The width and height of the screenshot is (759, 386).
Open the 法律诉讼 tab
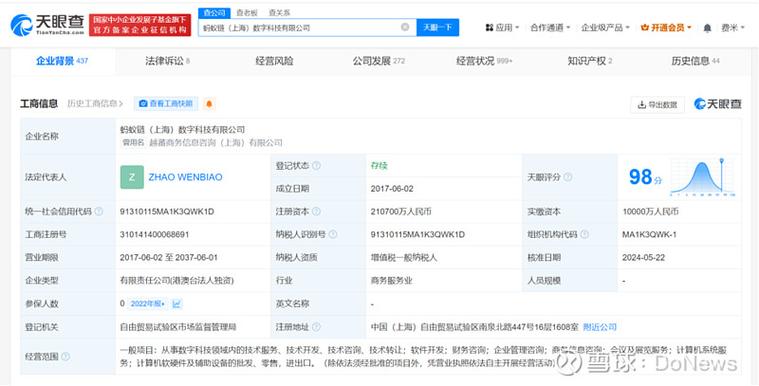tap(167, 61)
